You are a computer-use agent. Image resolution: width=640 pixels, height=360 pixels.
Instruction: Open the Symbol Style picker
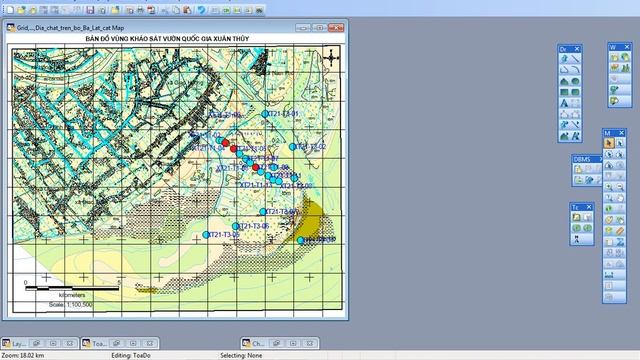click(x=564, y=124)
